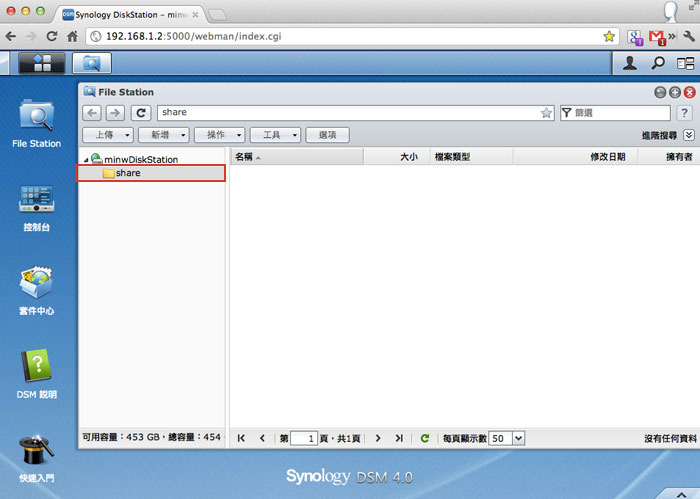Bookmark the page with the browser star
The image size is (700, 499).
pos(609,36)
